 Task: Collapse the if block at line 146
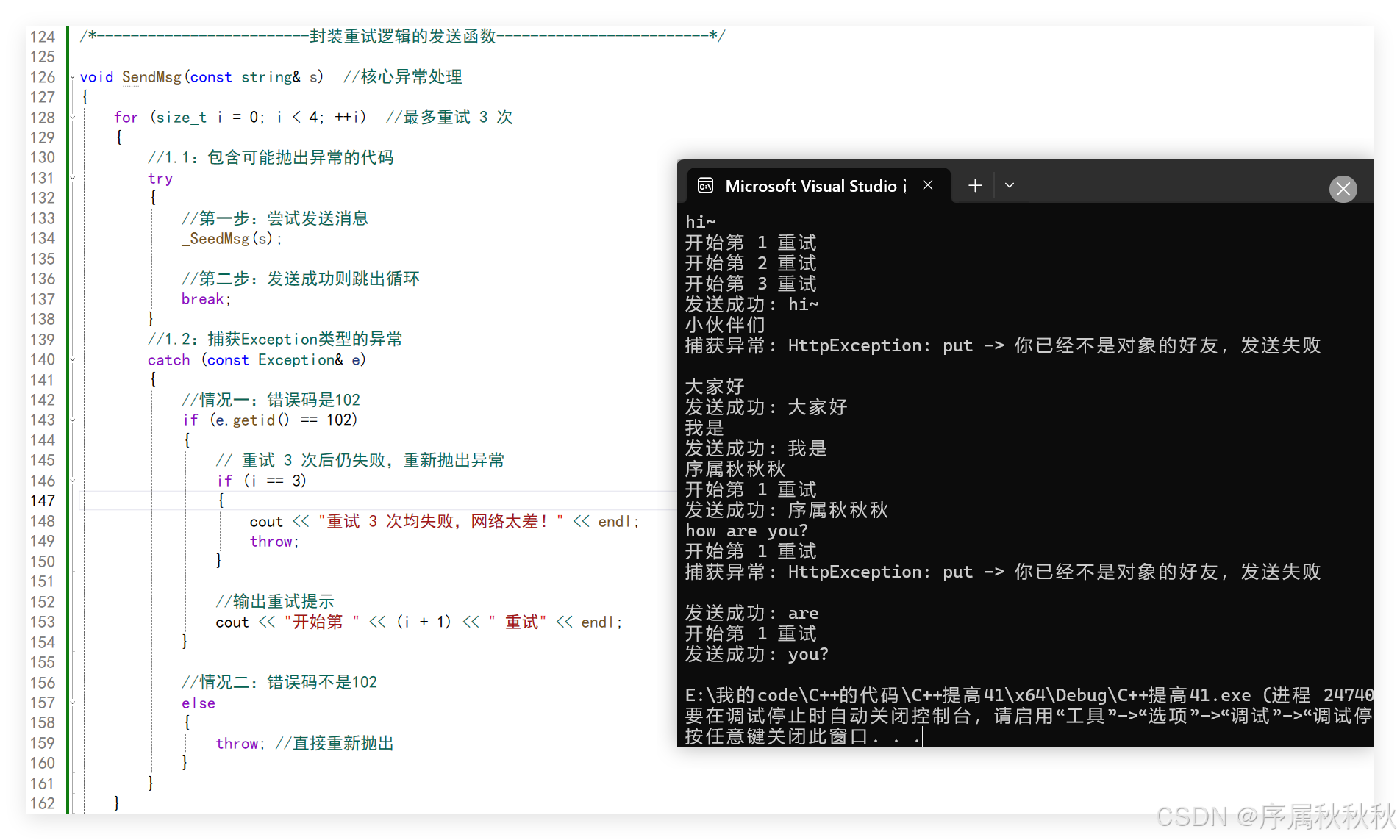point(71,481)
